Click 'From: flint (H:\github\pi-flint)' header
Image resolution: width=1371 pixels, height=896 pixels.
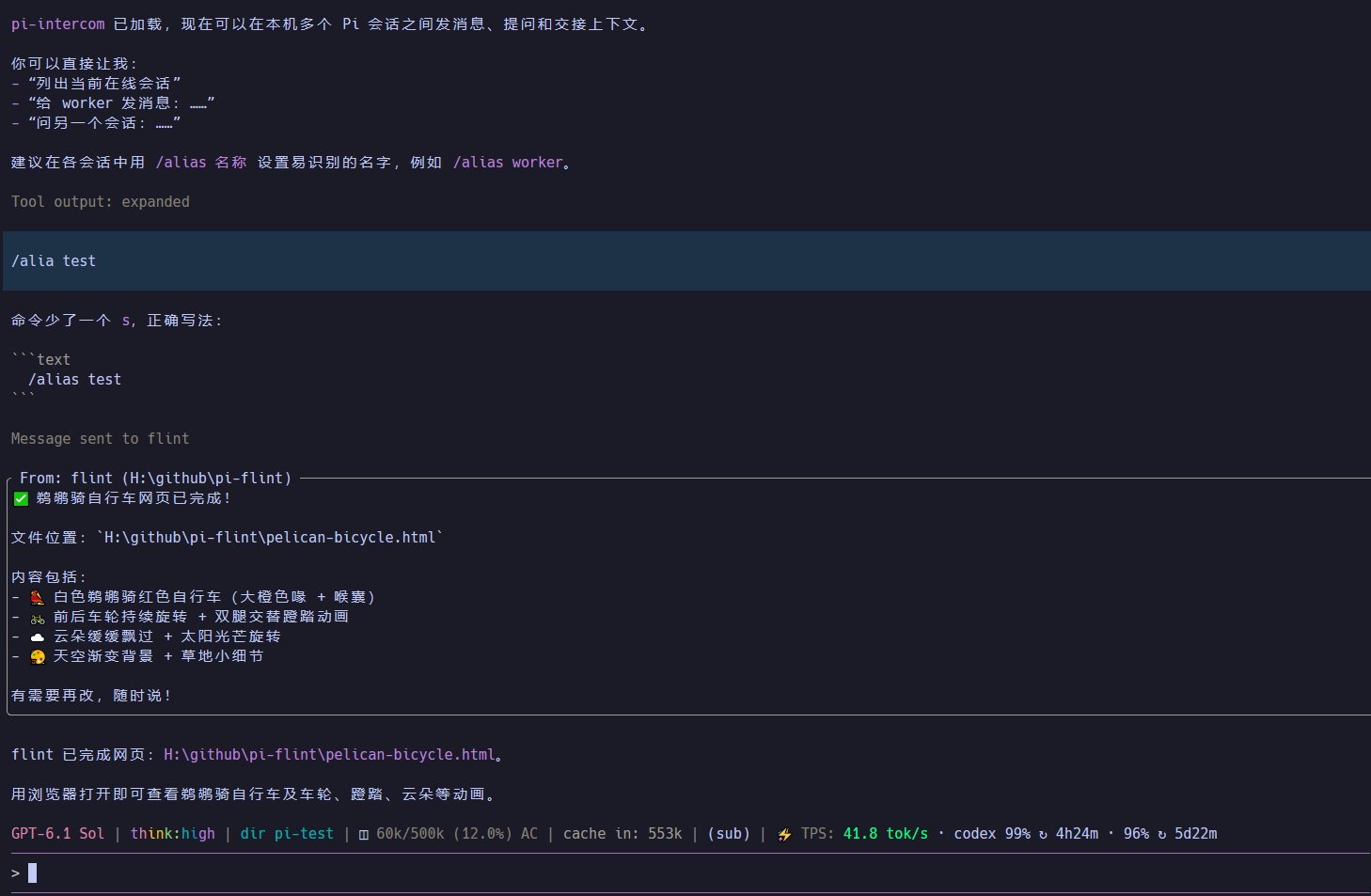tap(156, 479)
